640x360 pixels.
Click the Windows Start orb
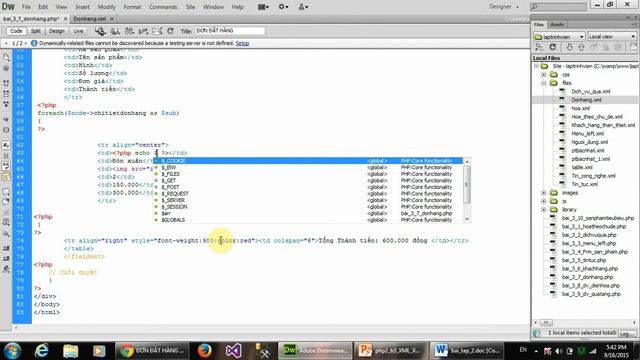pos(12,350)
